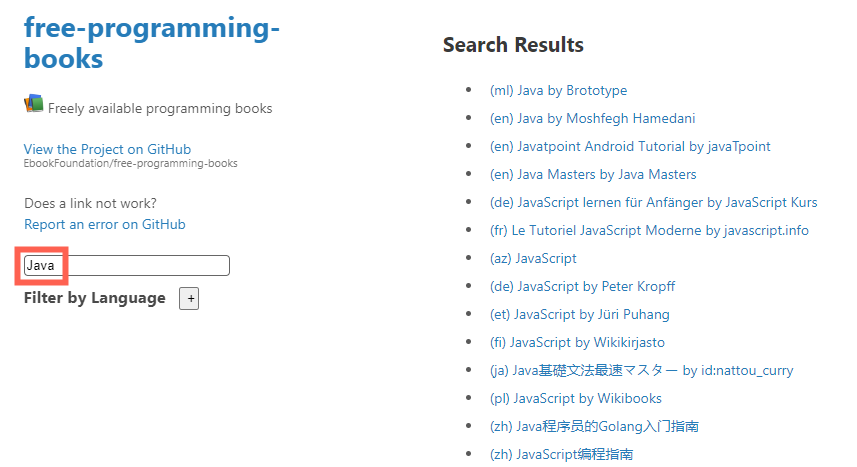Click Report an error on GitHub link
This screenshot has width=857, height=467.
point(104,224)
